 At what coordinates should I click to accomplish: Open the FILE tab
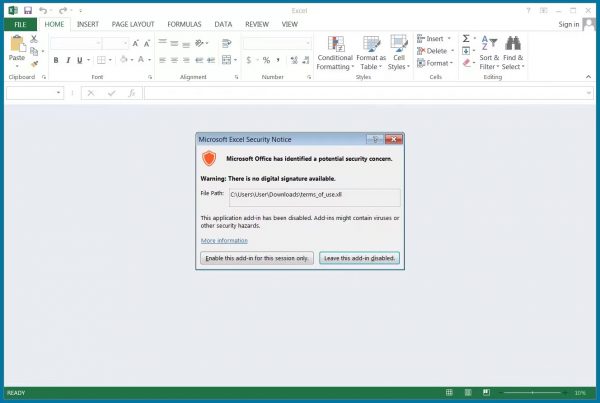[20, 24]
